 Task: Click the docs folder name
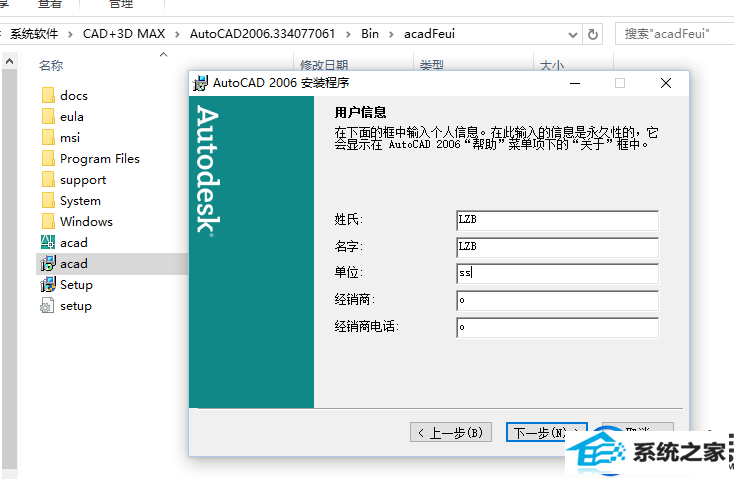coord(74,96)
